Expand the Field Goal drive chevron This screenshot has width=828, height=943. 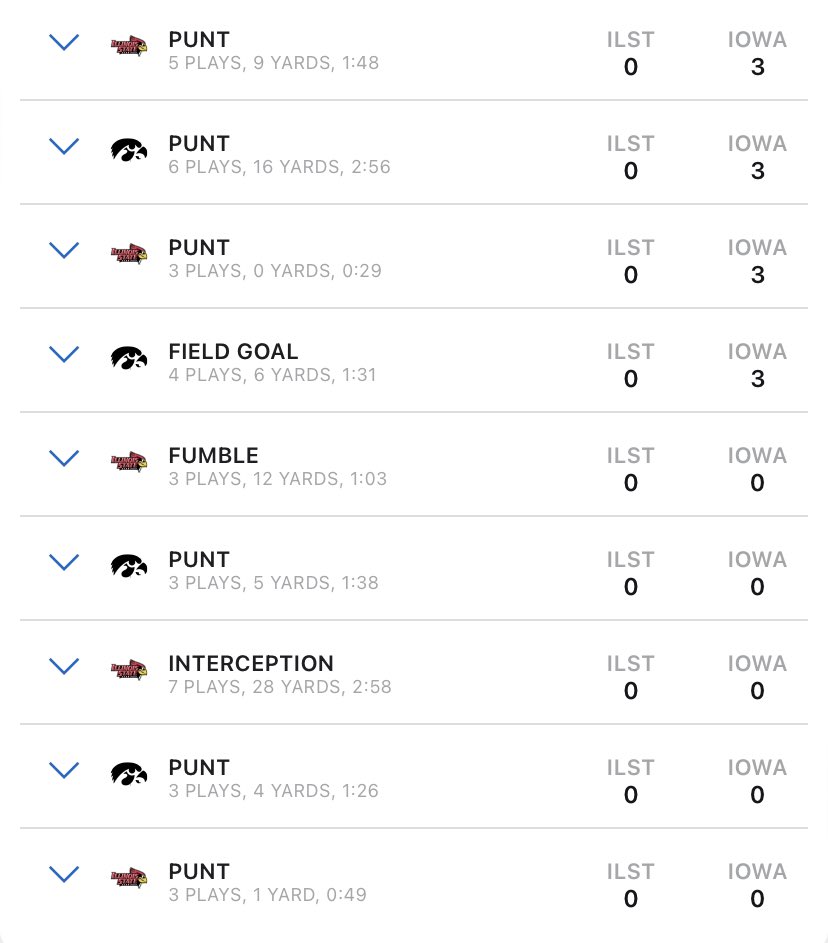click(64, 354)
